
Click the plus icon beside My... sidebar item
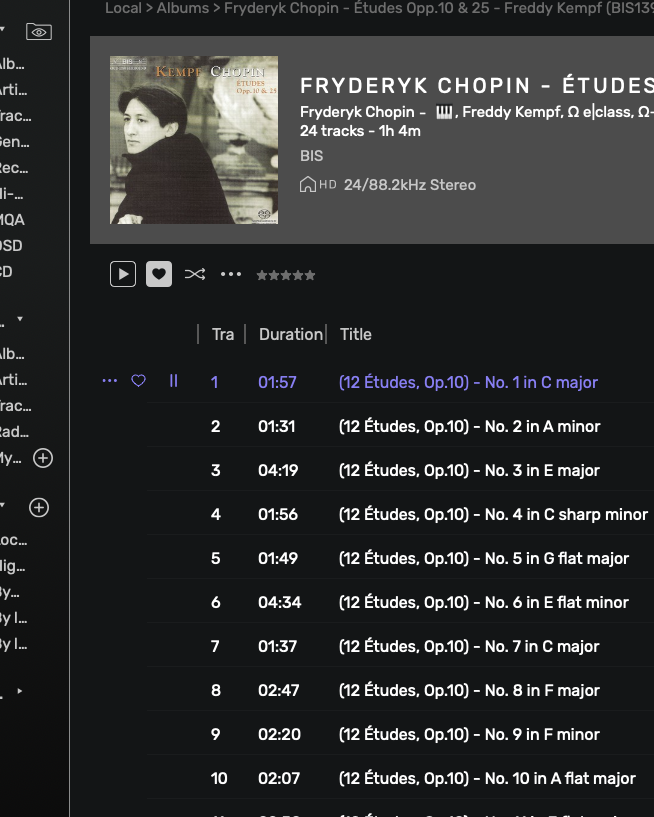point(43,458)
